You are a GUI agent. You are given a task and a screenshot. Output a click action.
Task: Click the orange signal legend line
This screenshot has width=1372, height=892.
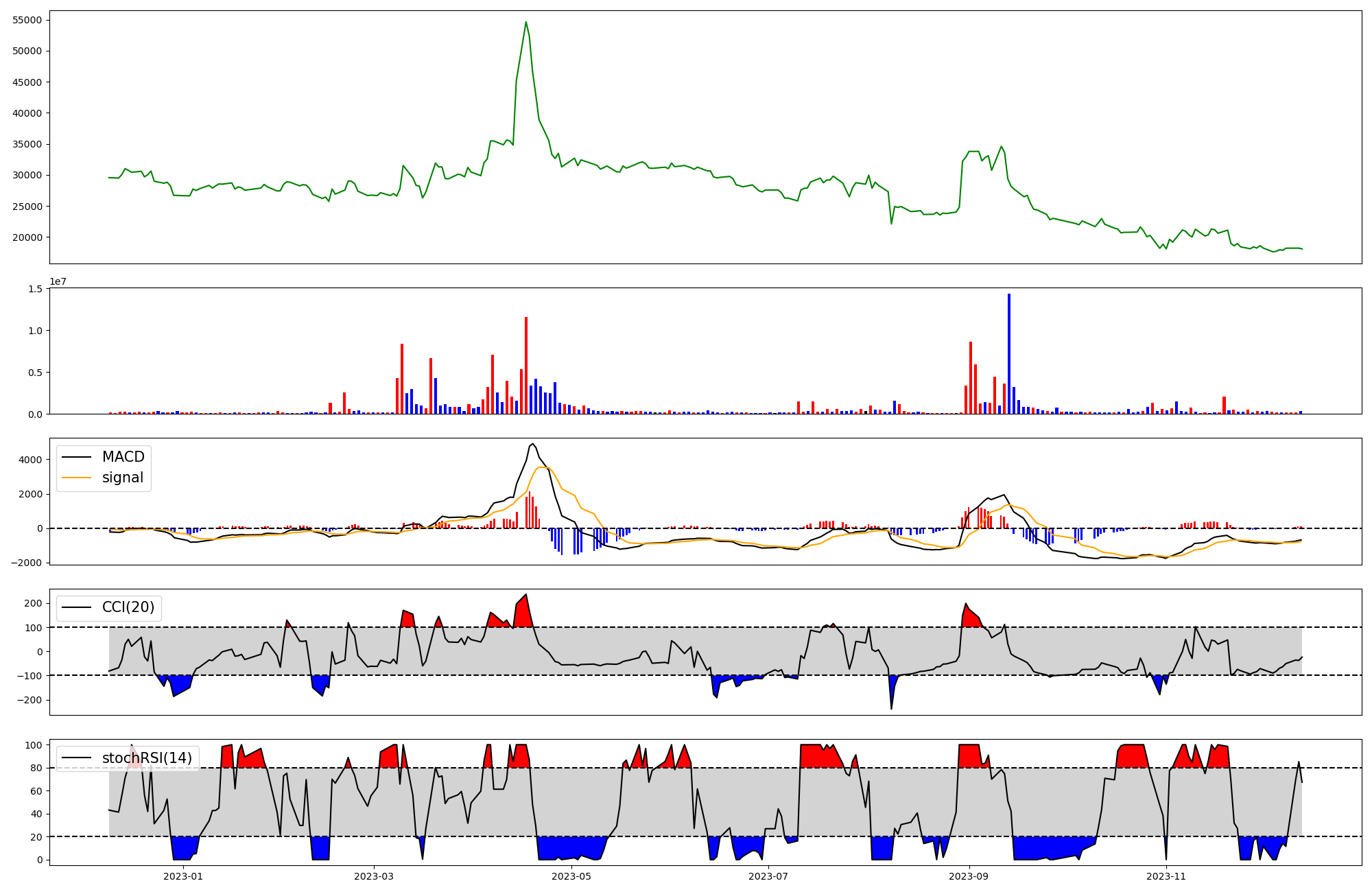point(76,478)
